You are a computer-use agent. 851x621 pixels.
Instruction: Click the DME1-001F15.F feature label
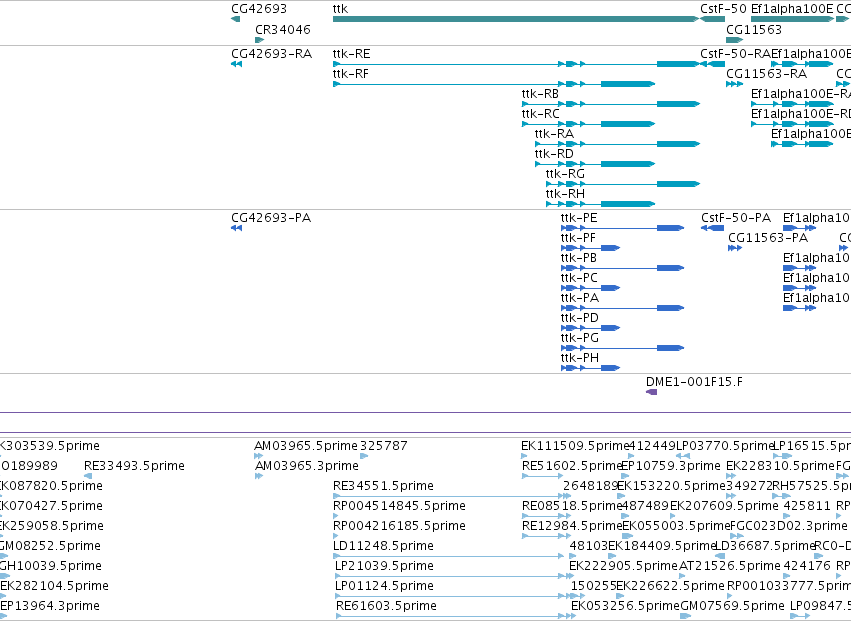[x=694, y=382]
